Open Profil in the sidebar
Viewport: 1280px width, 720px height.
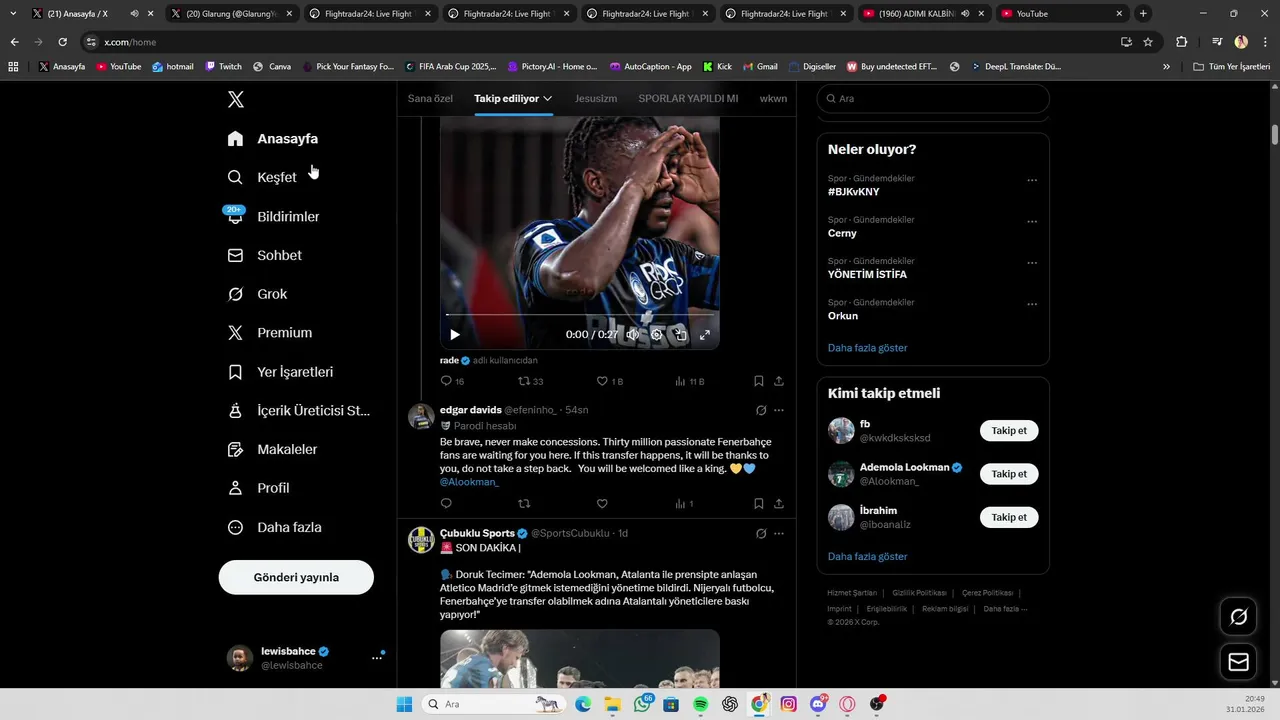259,488
